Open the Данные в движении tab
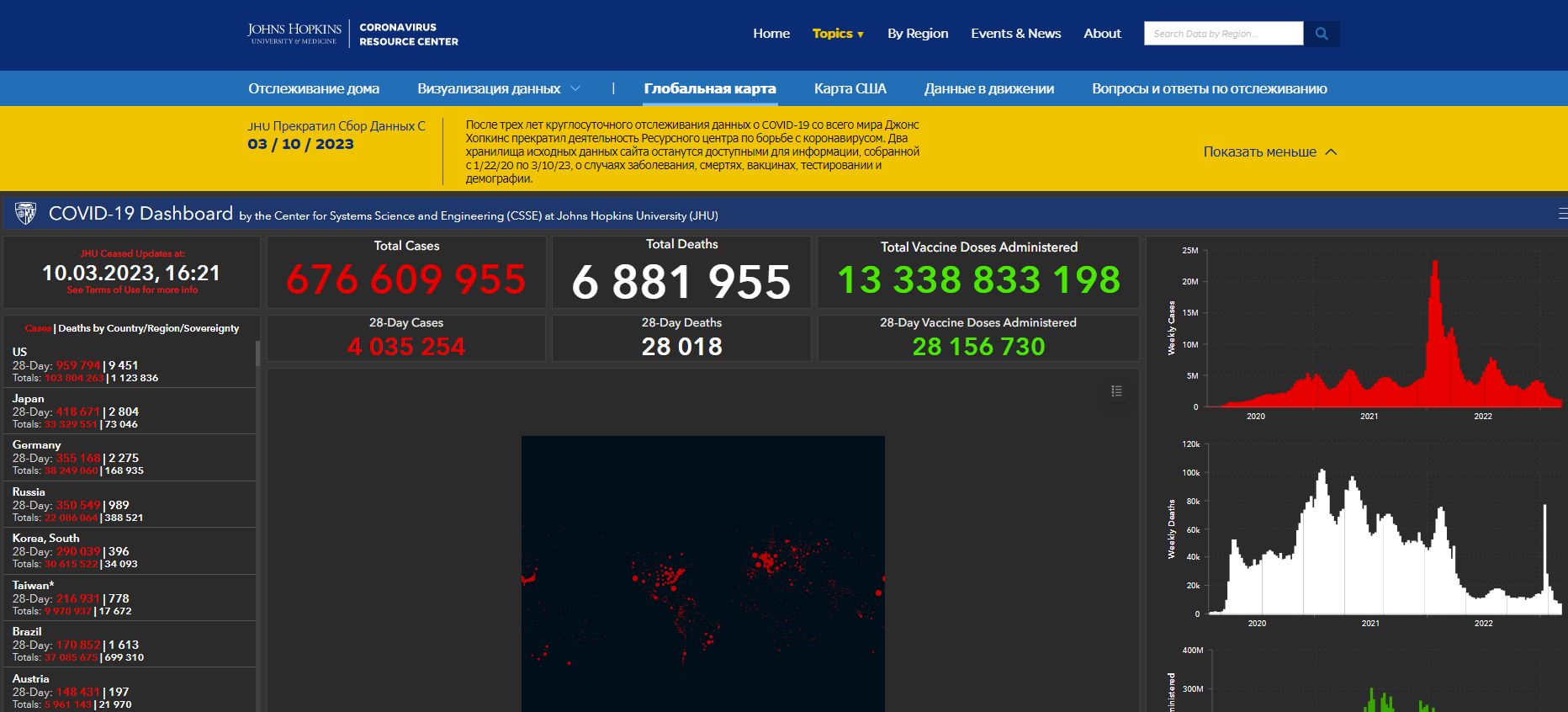This screenshot has width=1568, height=712. coord(989,88)
